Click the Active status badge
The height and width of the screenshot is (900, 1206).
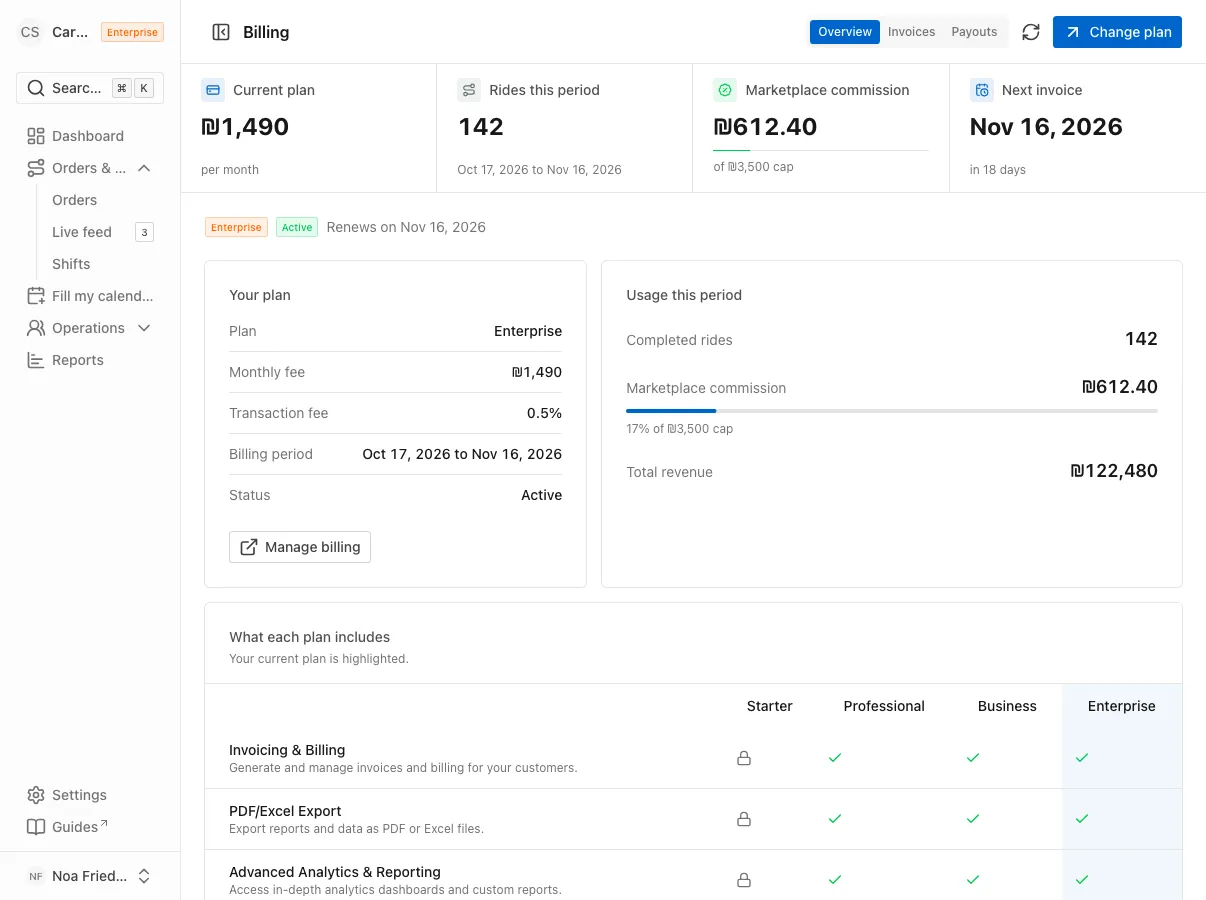(x=297, y=227)
